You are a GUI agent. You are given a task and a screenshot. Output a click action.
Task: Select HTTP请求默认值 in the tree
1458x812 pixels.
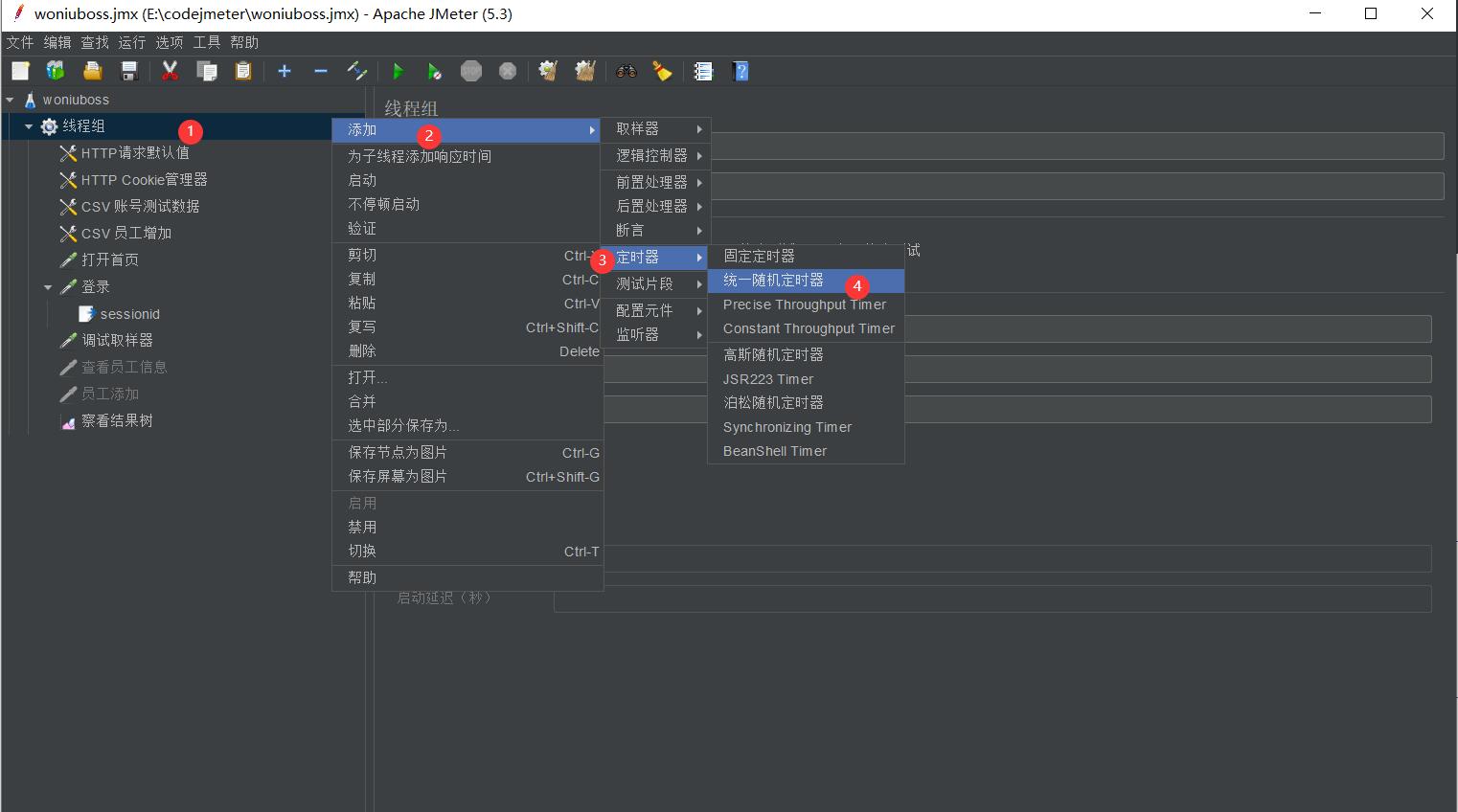click(135, 153)
